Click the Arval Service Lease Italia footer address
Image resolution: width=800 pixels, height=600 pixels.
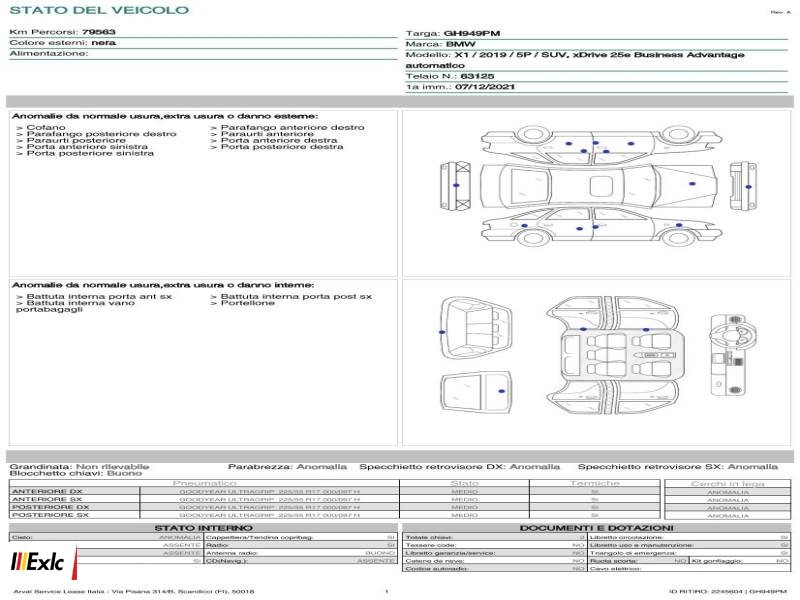point(134,592)
